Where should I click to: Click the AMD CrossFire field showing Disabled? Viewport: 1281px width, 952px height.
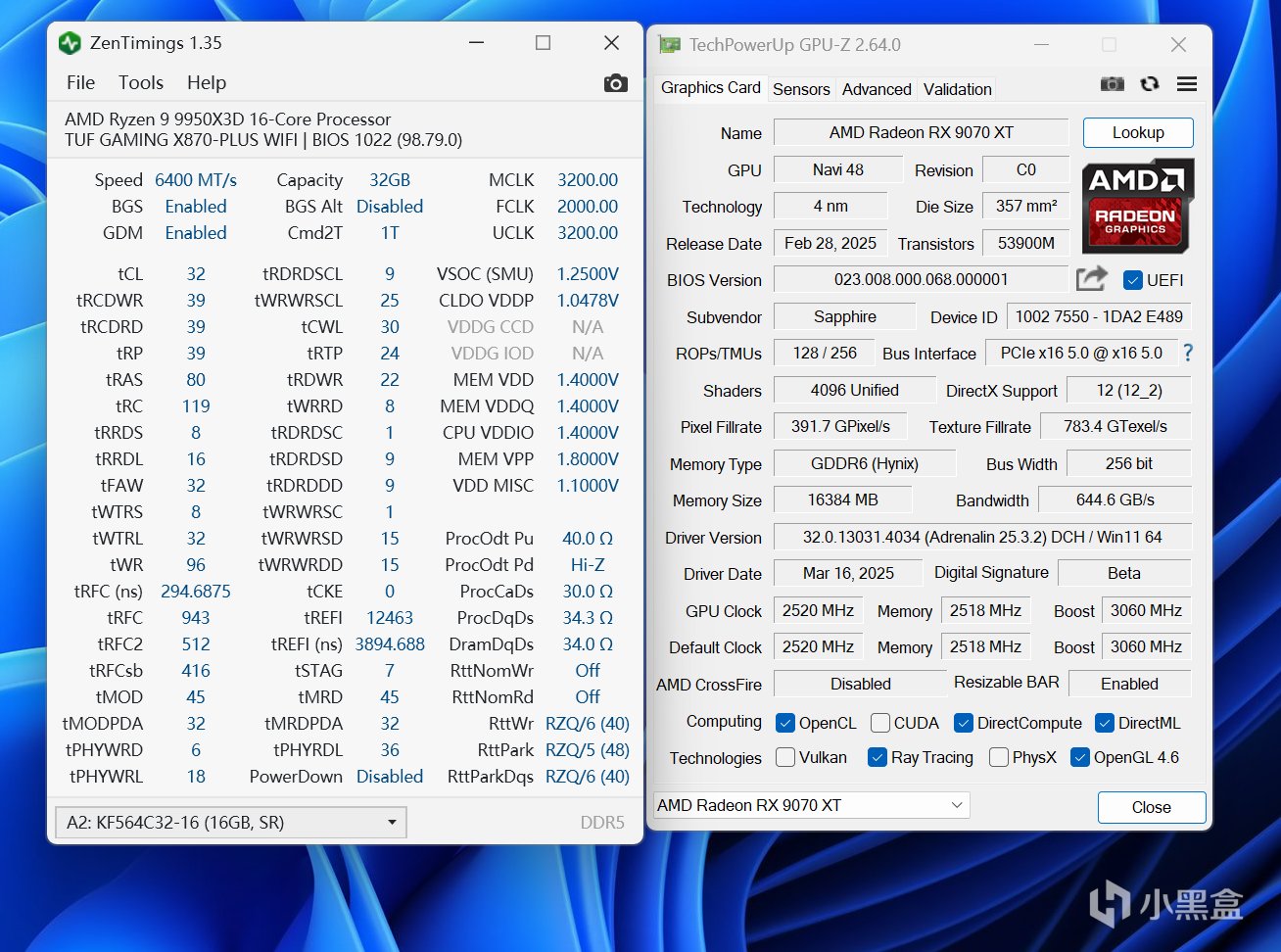(861, 684)
